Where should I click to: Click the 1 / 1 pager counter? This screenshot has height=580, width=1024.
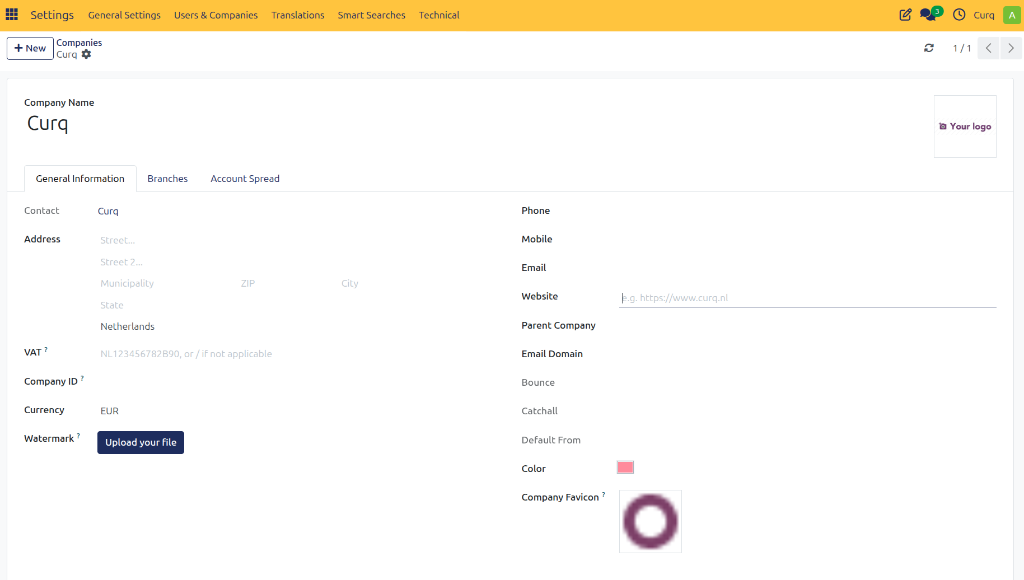[x=961, y=48]
